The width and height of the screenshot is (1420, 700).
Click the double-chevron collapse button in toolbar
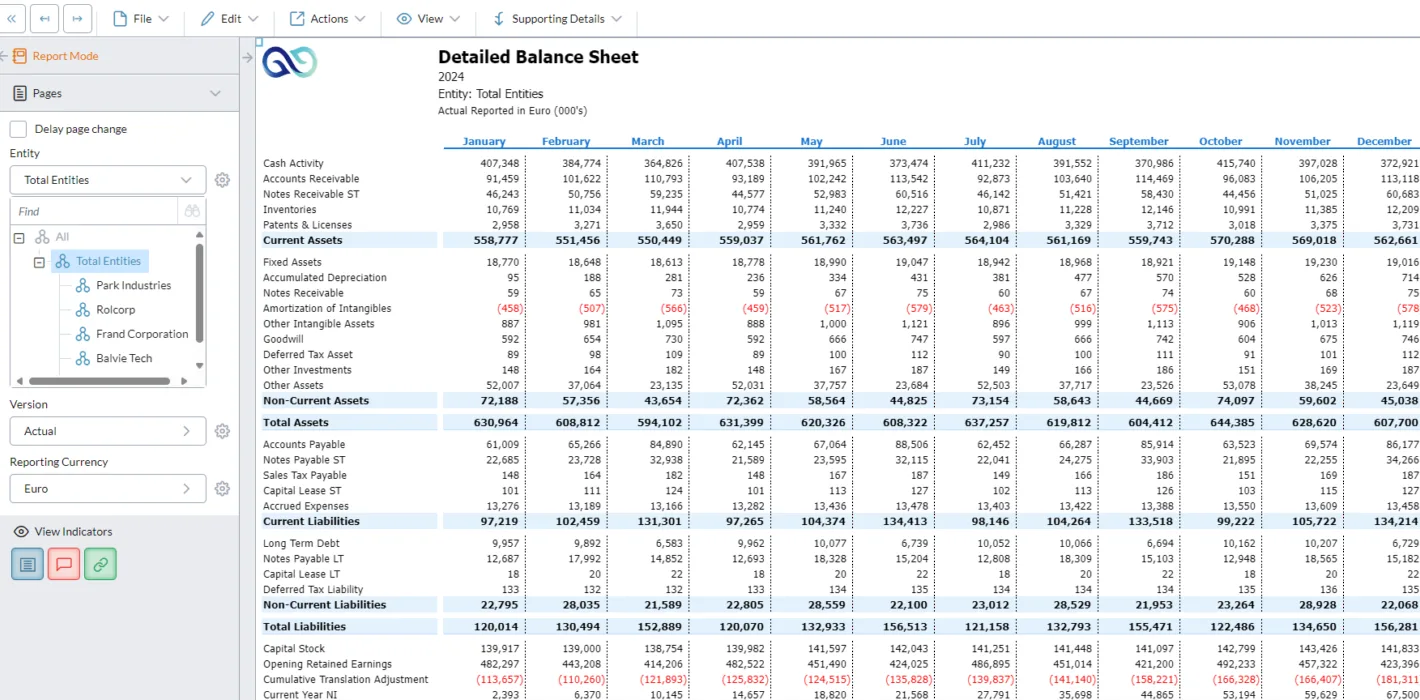(x=12, y=18)
